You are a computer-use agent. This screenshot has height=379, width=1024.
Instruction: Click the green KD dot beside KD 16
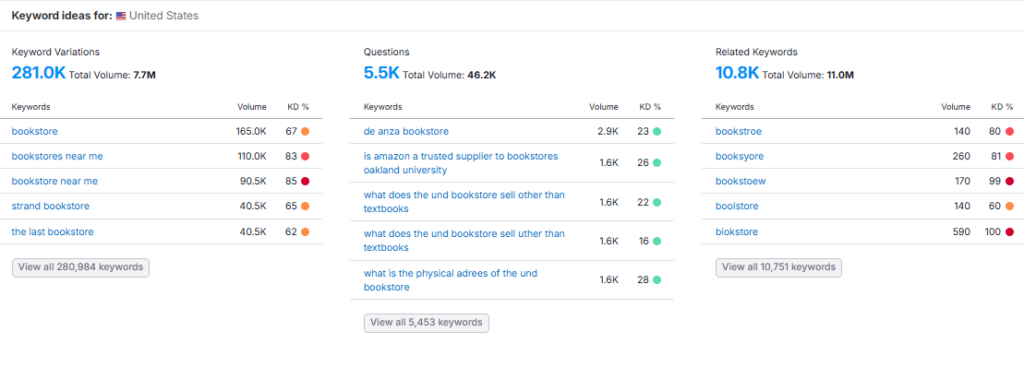[656, 241]
